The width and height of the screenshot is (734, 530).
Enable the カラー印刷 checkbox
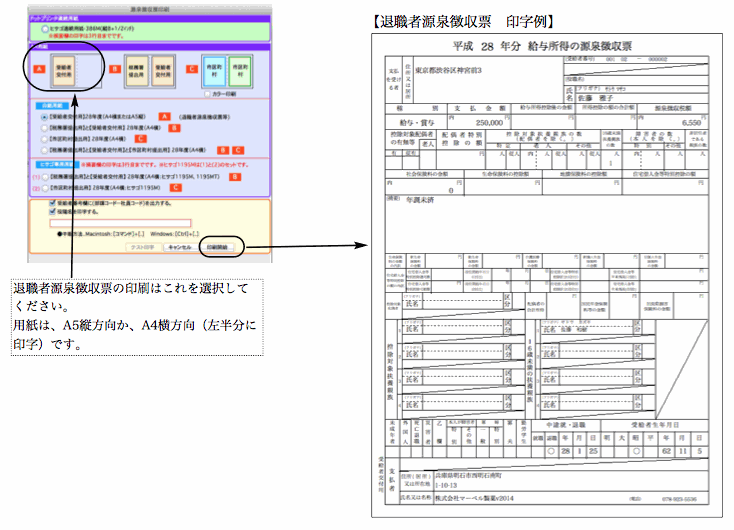click(x=205, y=93)
